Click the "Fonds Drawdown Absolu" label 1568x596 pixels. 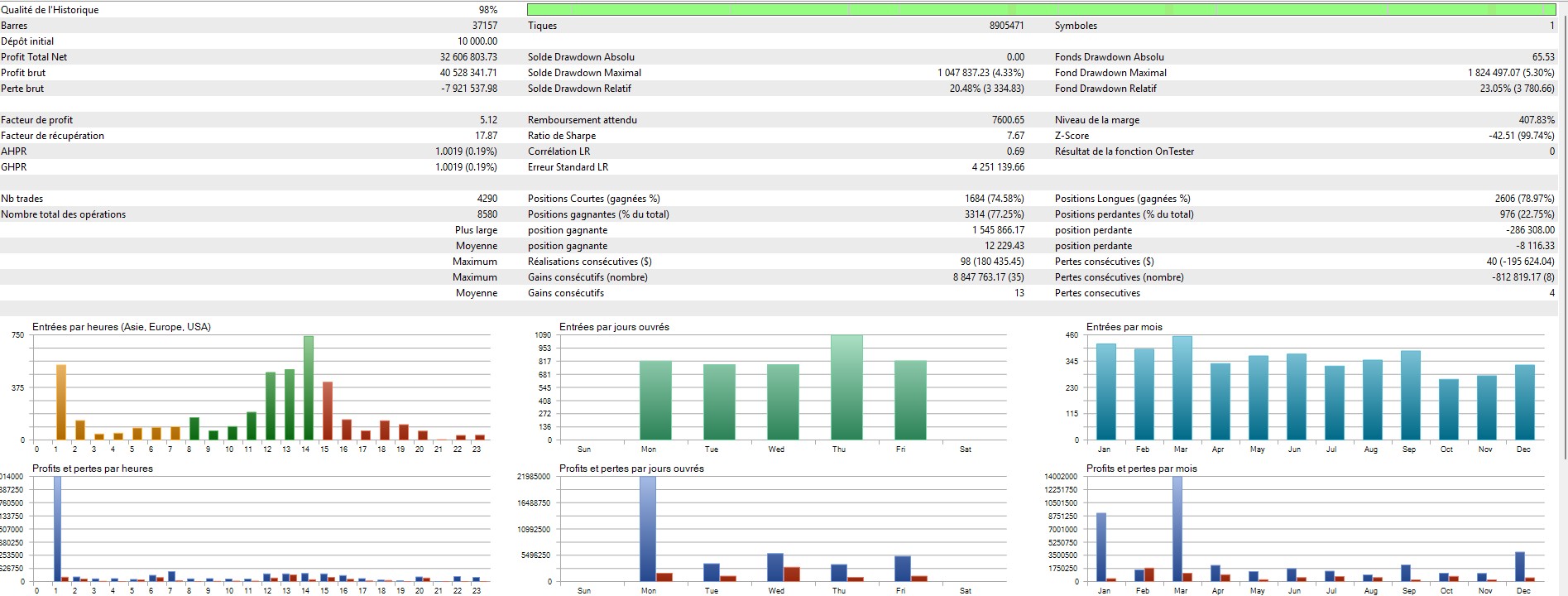pyautogui.click(x=1109, y=57)
